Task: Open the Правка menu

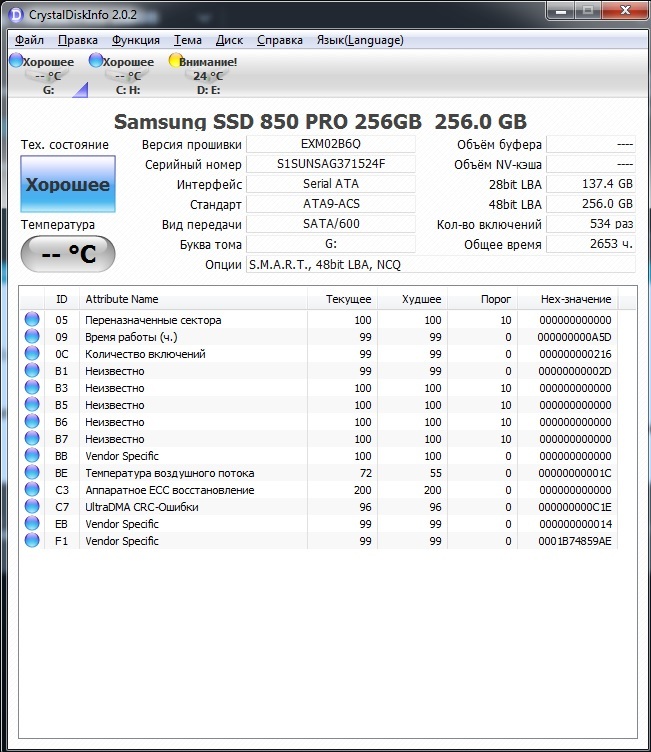Action: coord(78,40)
